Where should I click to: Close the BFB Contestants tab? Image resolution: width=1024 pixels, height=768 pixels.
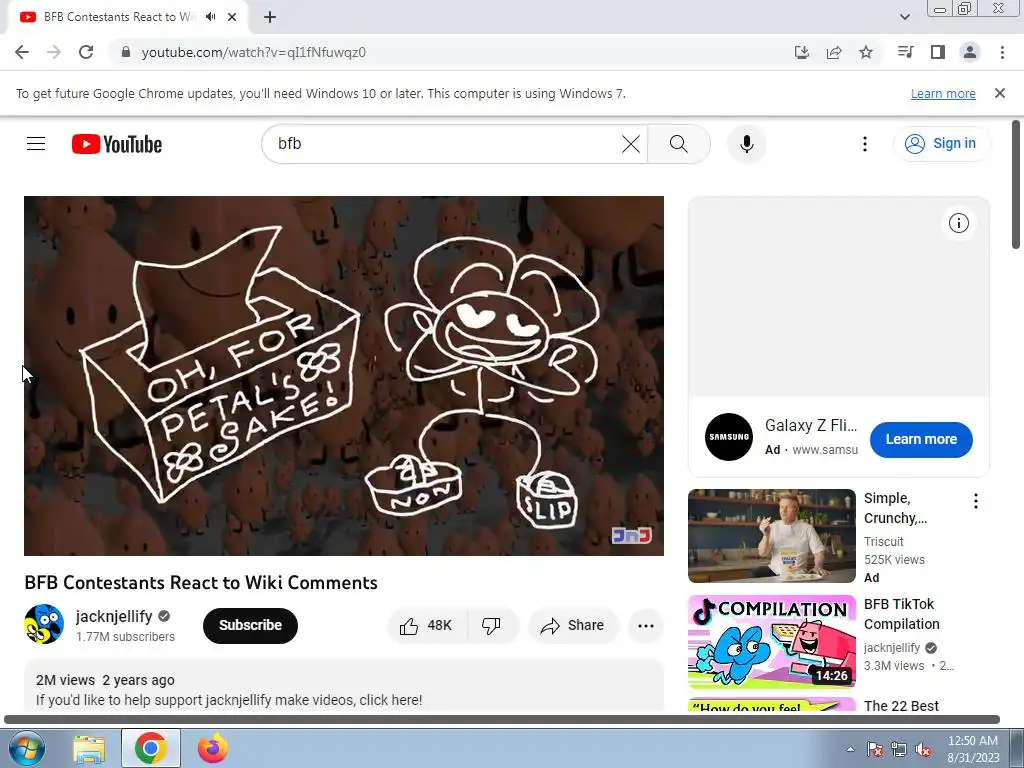[232, 17]
